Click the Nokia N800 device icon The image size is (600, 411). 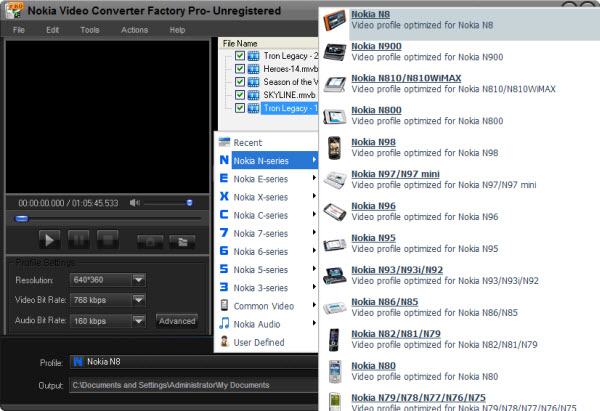pos(334,116)
